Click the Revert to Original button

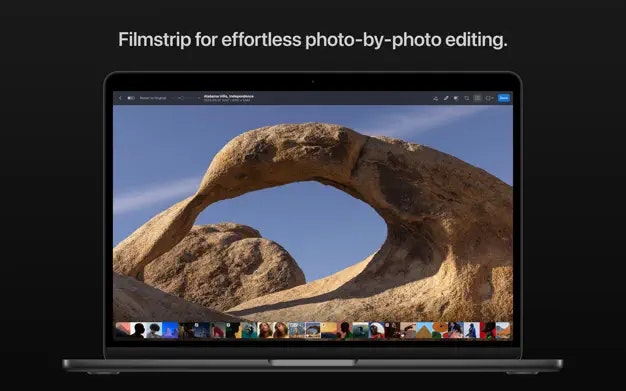(x=153, y=98)
